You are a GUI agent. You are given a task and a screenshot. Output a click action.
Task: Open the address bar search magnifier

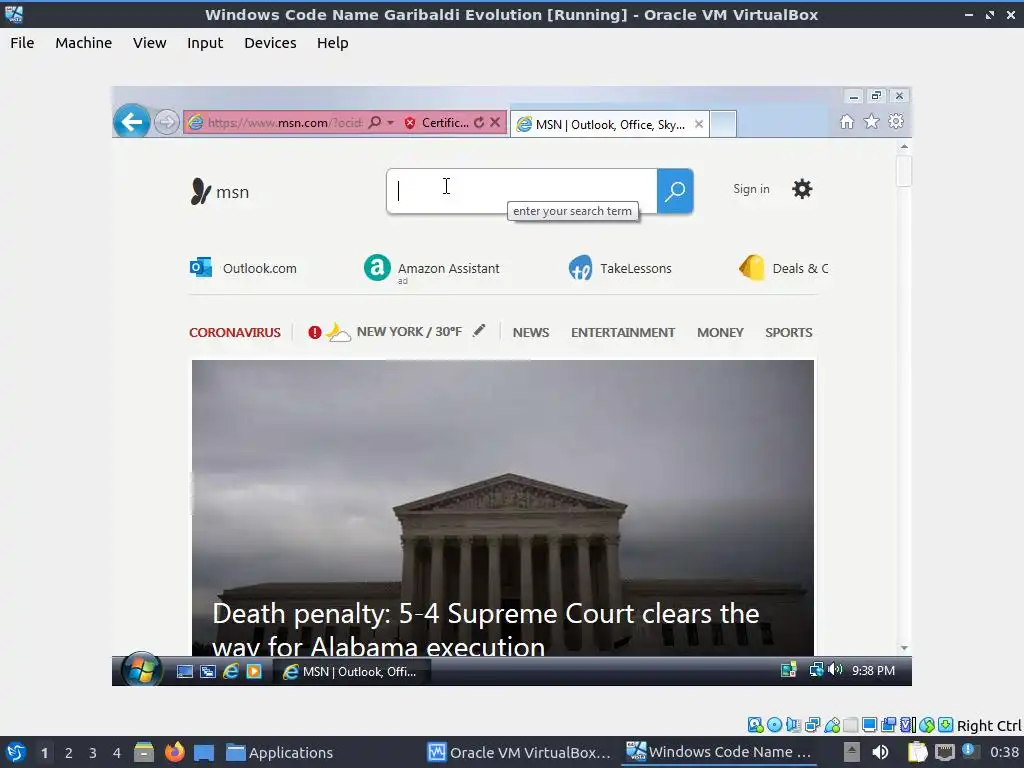tap(374, 122)
